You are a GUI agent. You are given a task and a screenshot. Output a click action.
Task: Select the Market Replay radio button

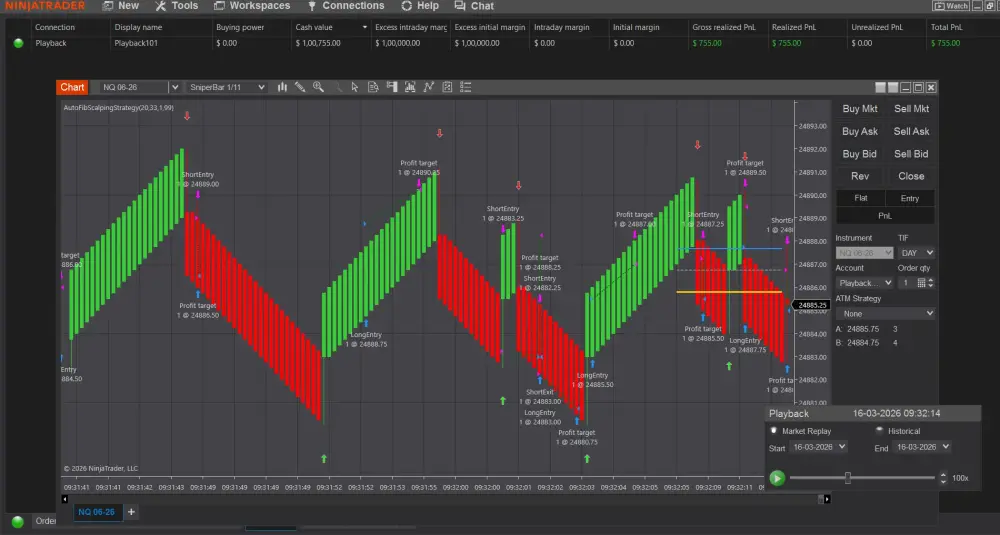click(774, 430)
